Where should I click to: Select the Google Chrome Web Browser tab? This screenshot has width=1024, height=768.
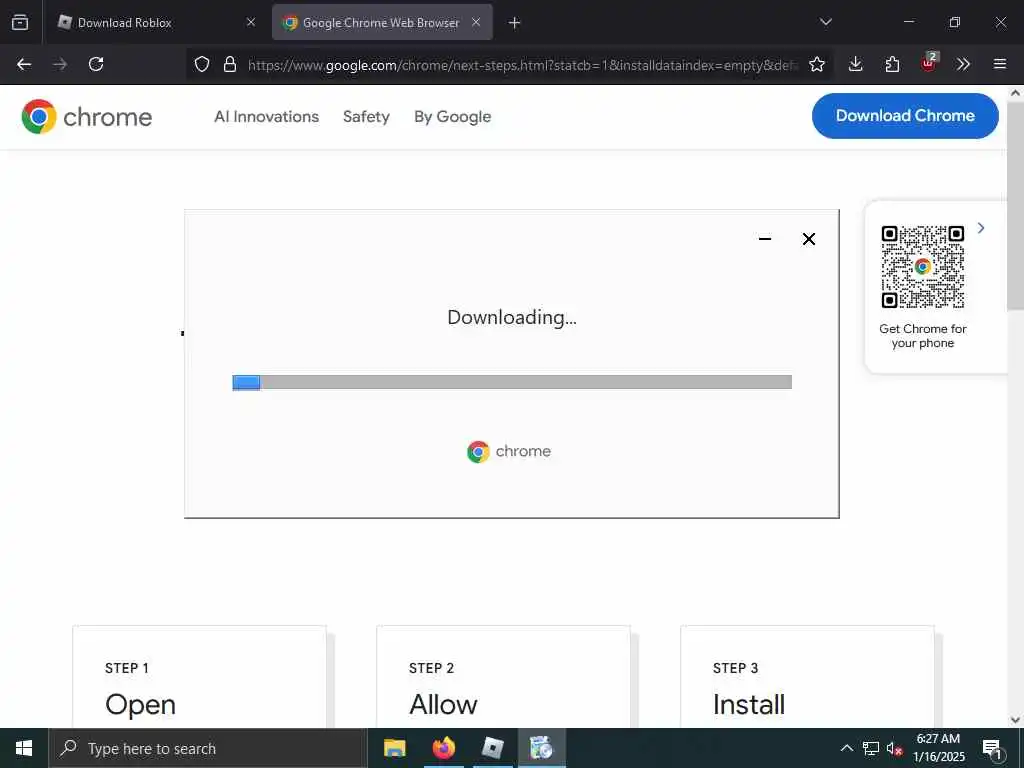(x=382, y=22)
